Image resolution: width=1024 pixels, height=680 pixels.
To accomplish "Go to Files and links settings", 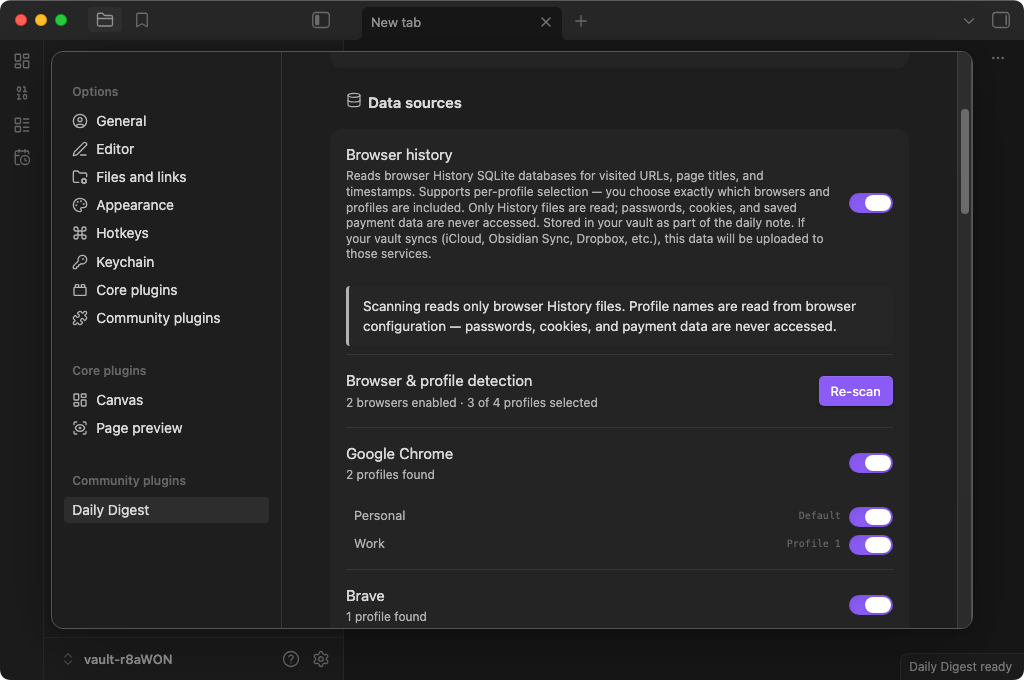I will 167,177.
